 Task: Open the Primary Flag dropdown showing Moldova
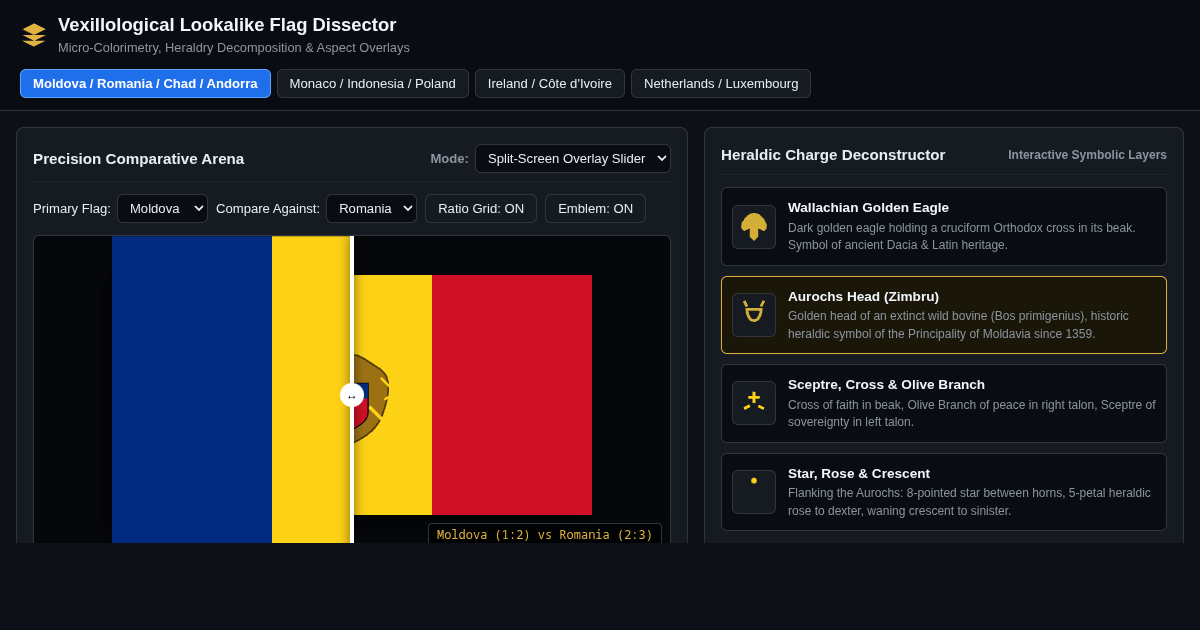[162, 208]
